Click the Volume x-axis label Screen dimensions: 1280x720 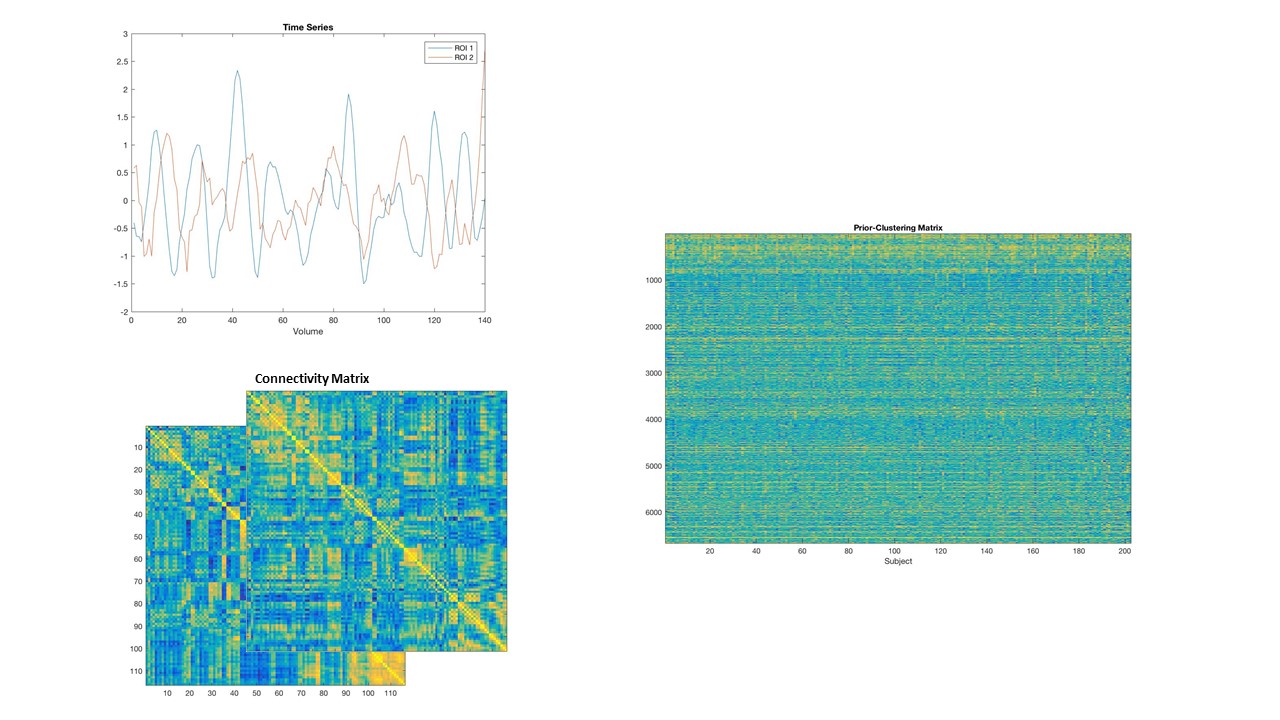tap(308, 331)
